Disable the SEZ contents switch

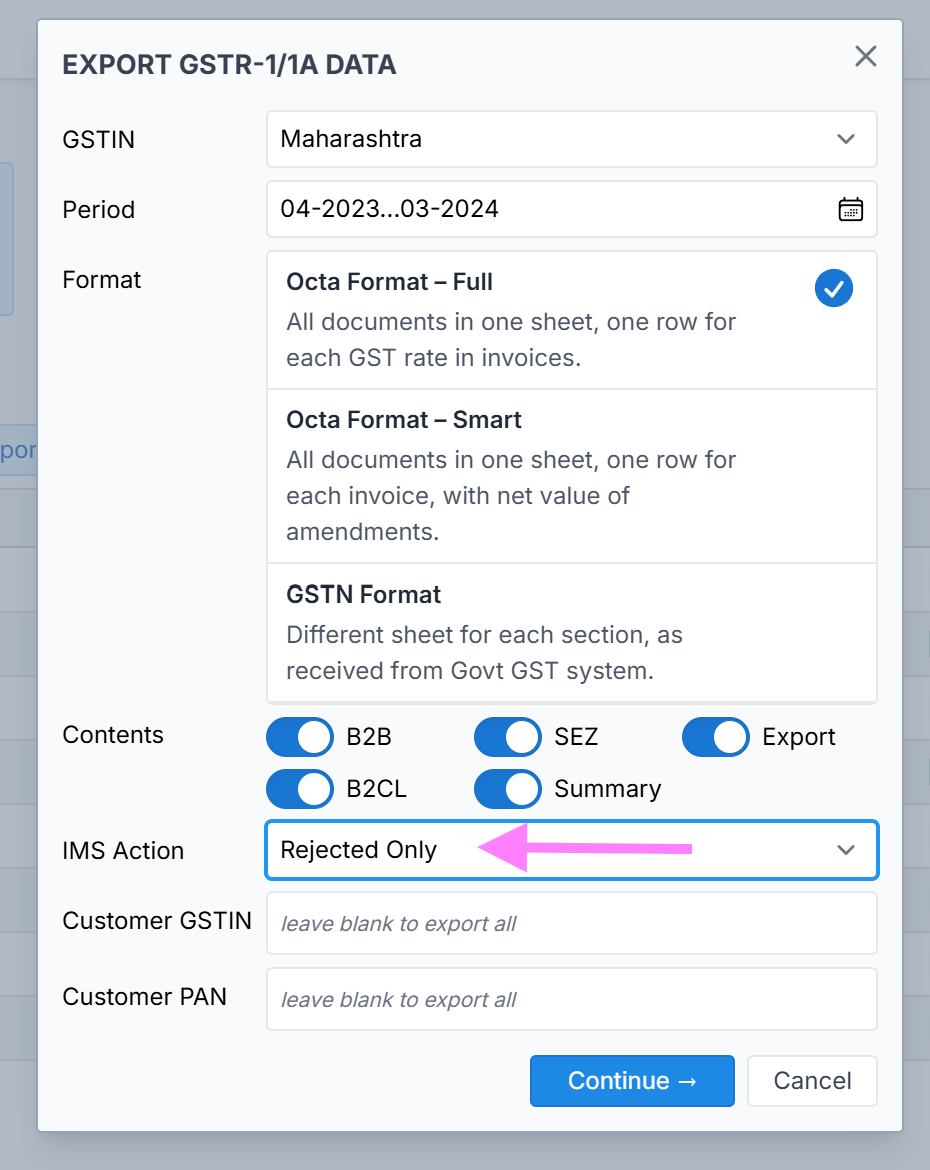(508, 737)
